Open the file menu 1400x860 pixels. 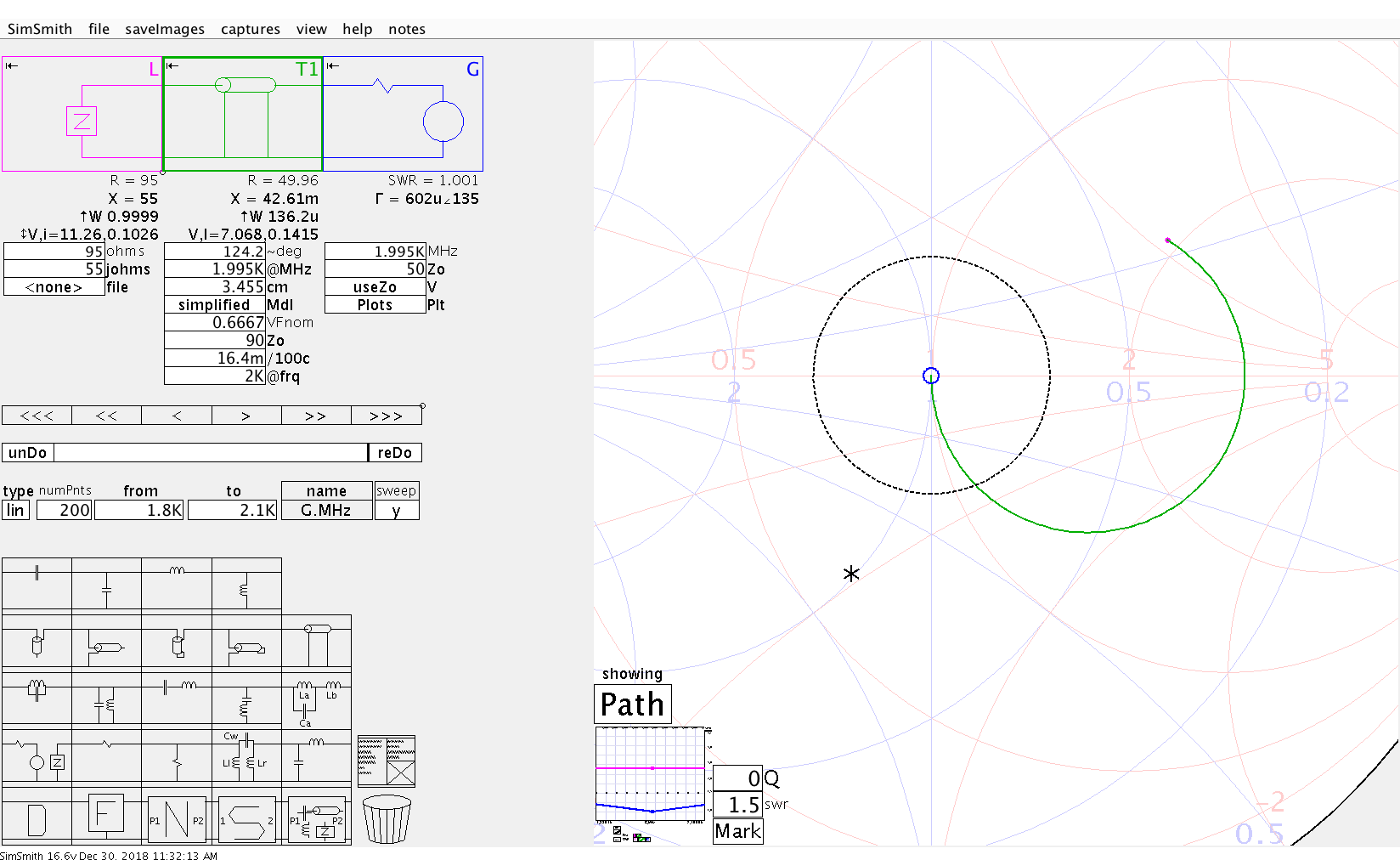[99, 29]
